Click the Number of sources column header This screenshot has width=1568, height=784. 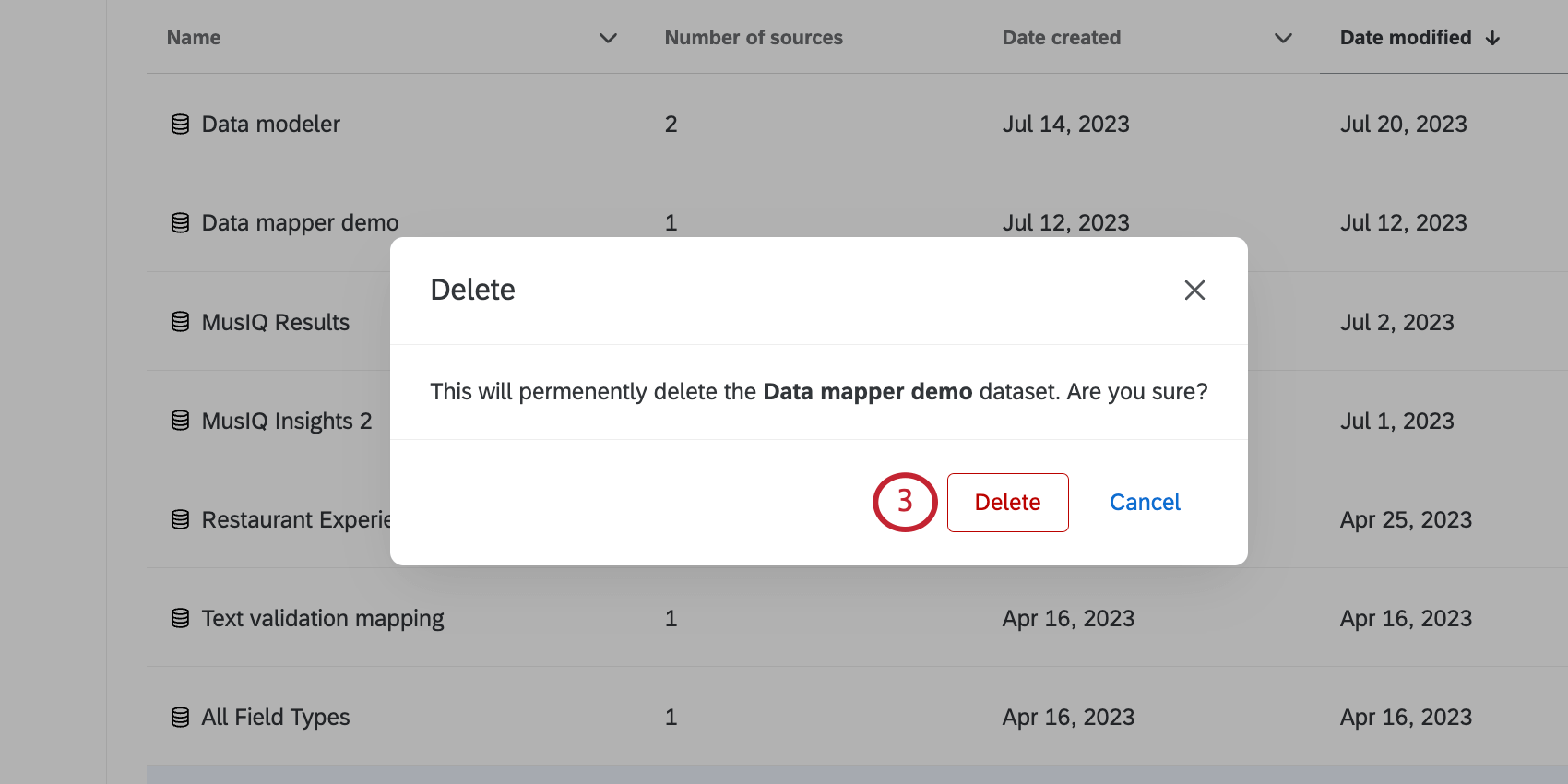(754, 38)
